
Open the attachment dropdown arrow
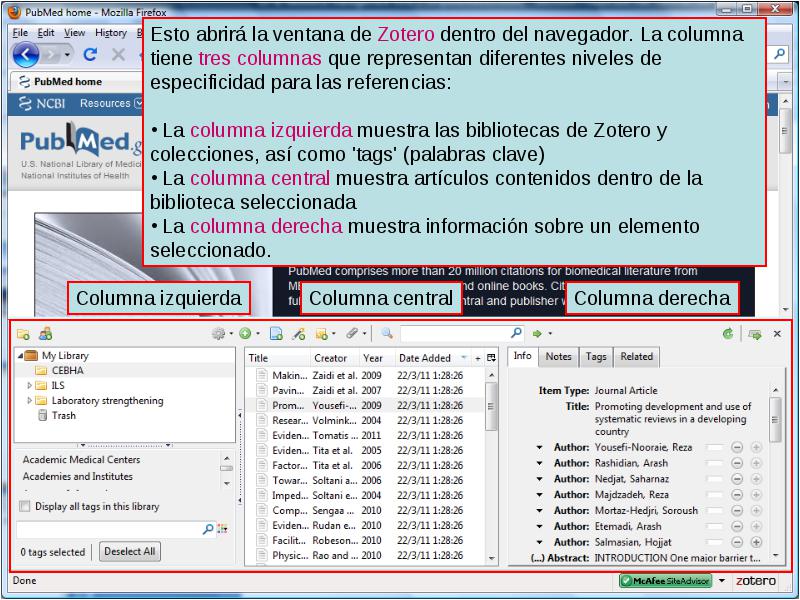click(365, 334)
